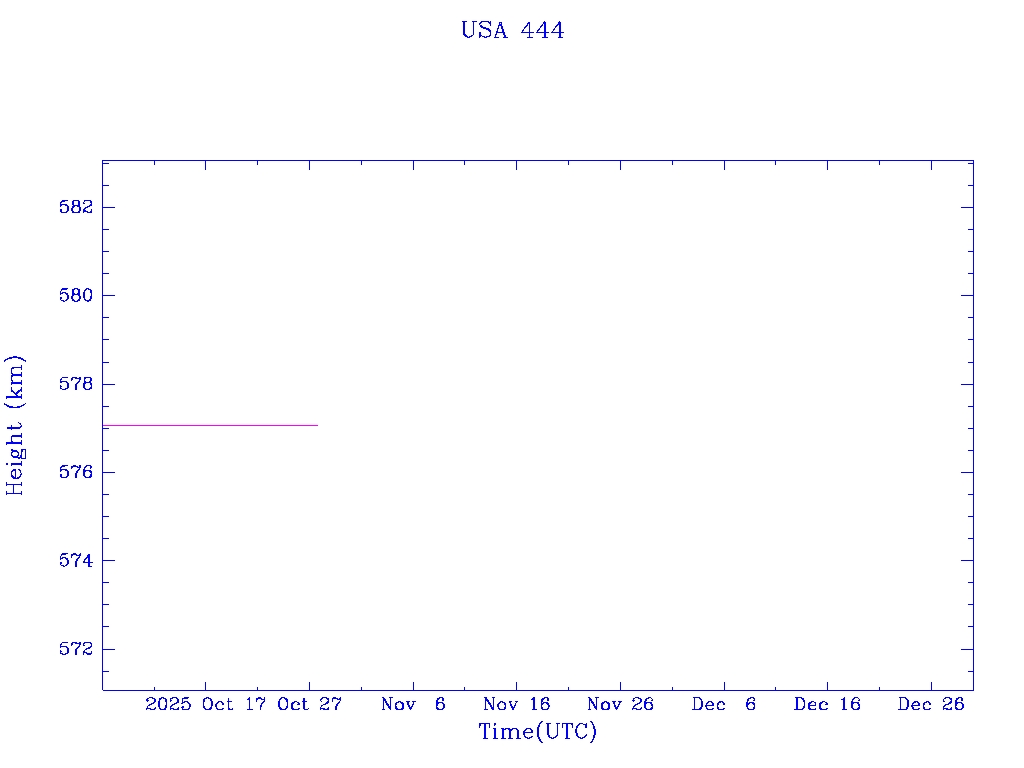The height and width of the screenshot is (768, 1024).
Task: Click the right end of magenta height line
Action: click(x=317, y=425)
